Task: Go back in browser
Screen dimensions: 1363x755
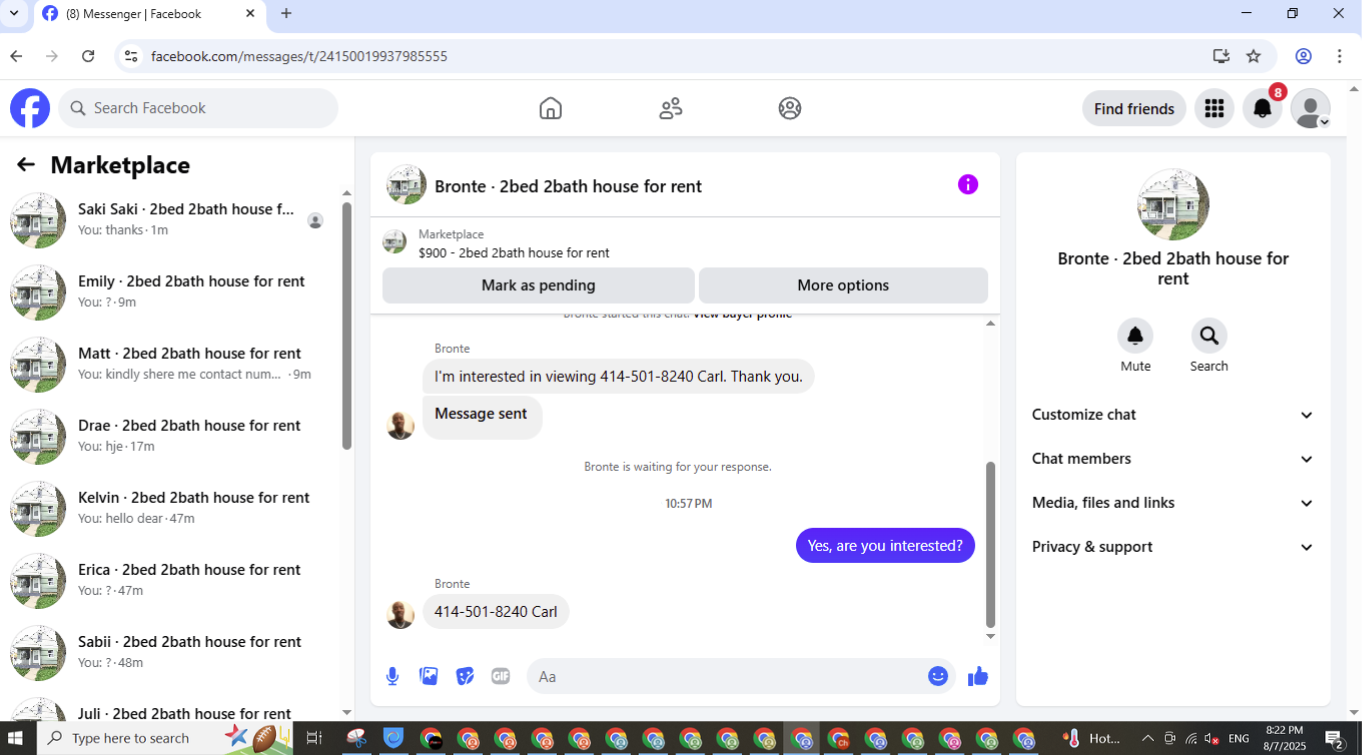Action: (x=16, y=56)
